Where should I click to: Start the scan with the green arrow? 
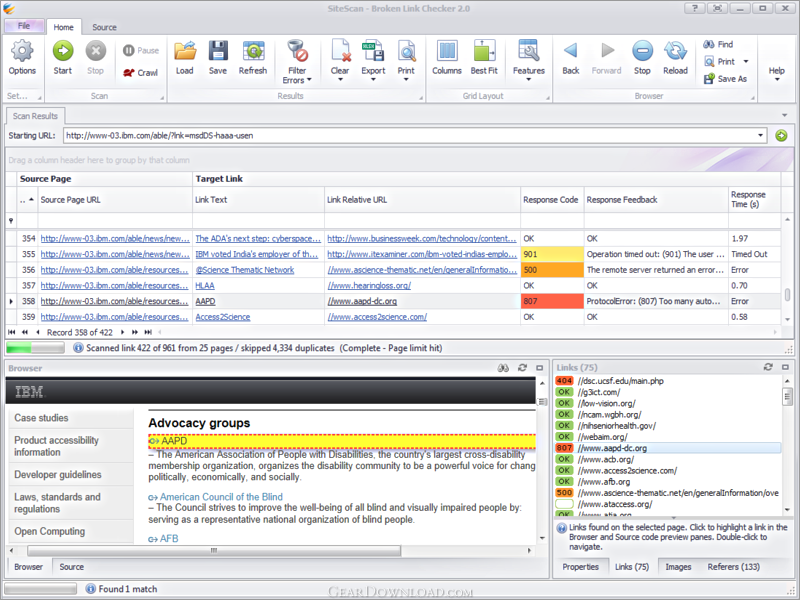click(63, 58)
